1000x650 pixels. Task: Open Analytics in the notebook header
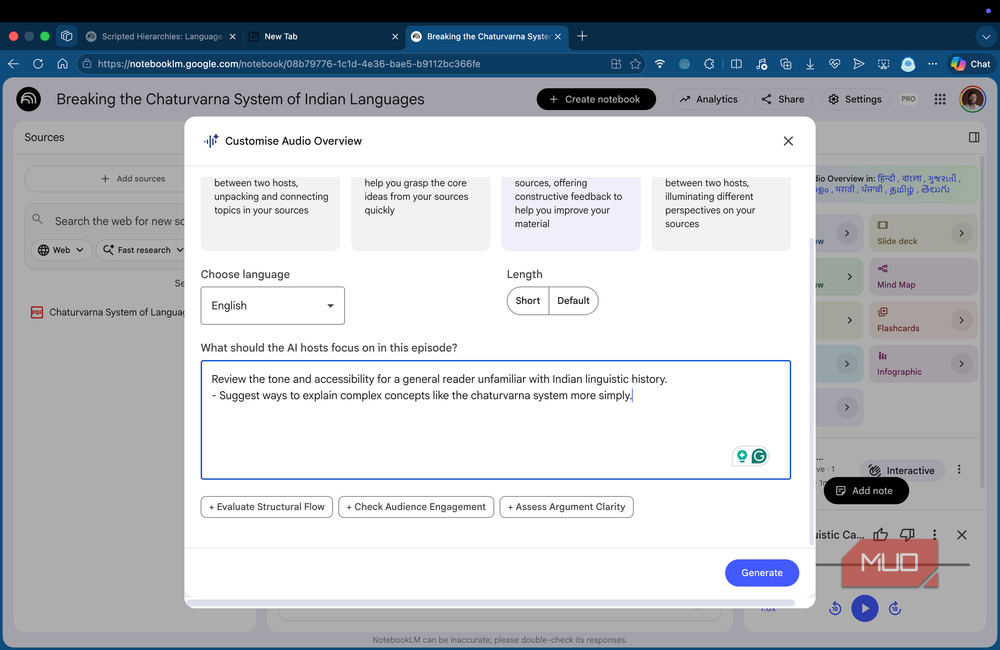(x=709, y=99)
